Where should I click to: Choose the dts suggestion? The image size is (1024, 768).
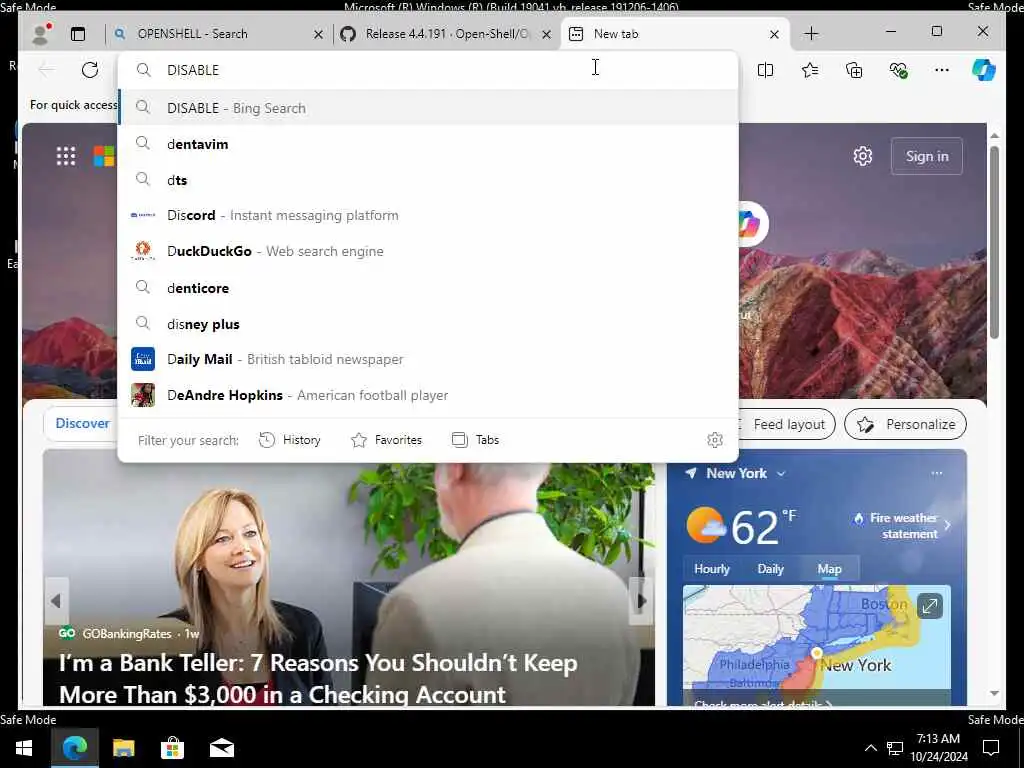pos(428,180)
